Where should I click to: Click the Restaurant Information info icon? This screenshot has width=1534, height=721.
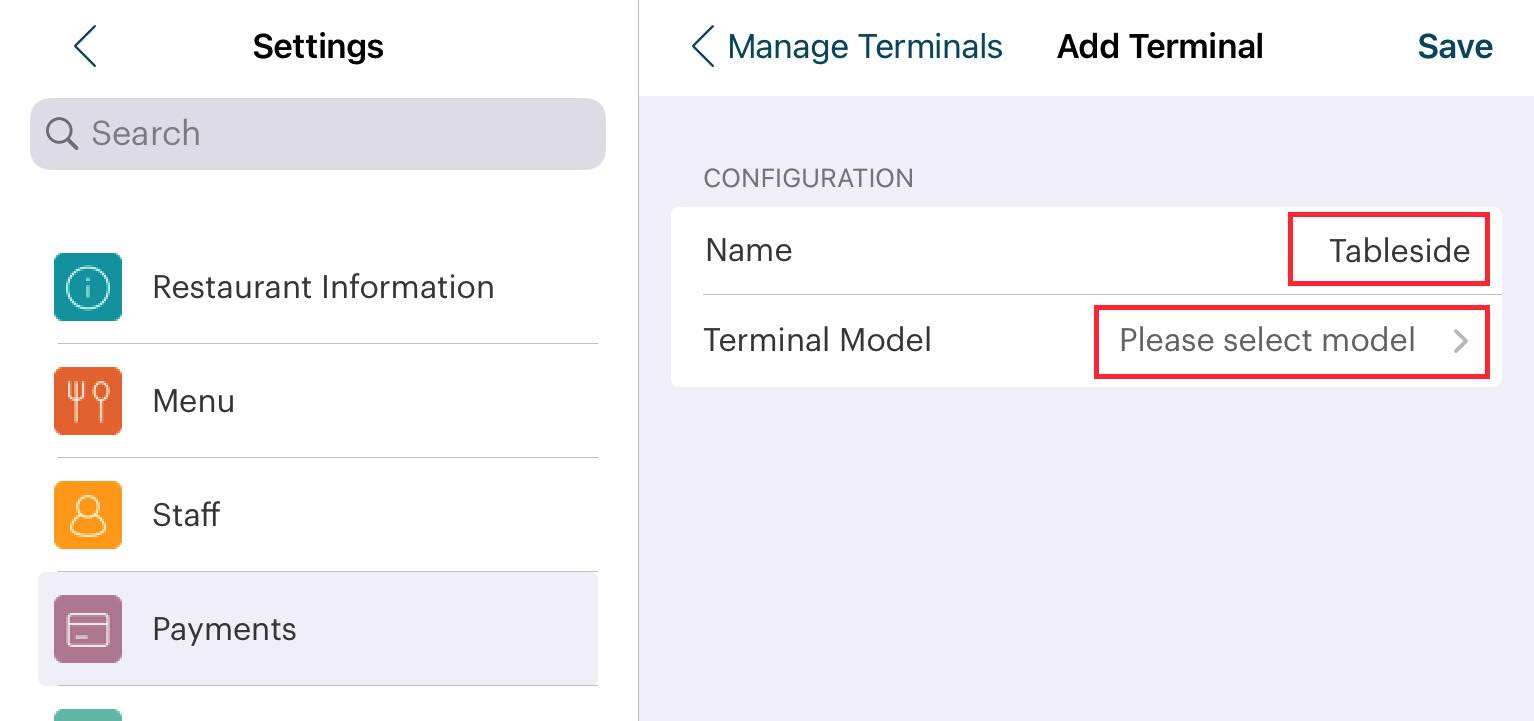(88, 287)
